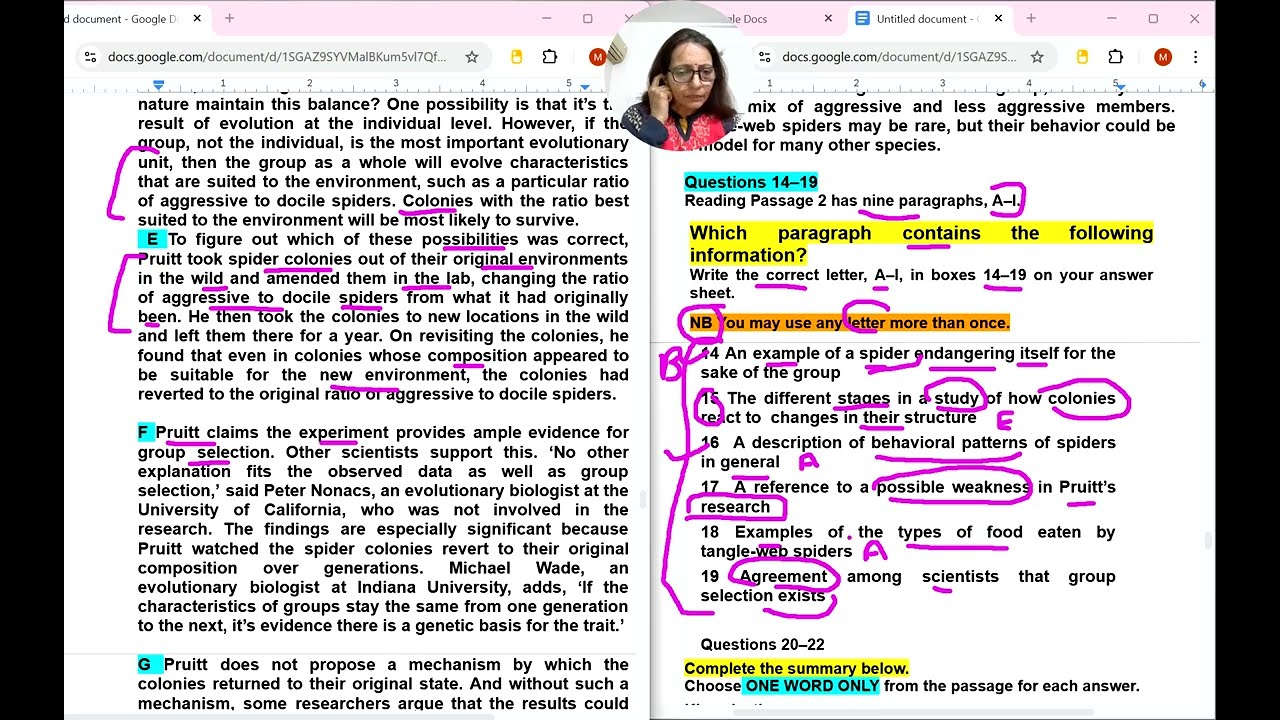Open the profile avatar M in the left window
The image size is (1280, 720).
coord(597,57)
